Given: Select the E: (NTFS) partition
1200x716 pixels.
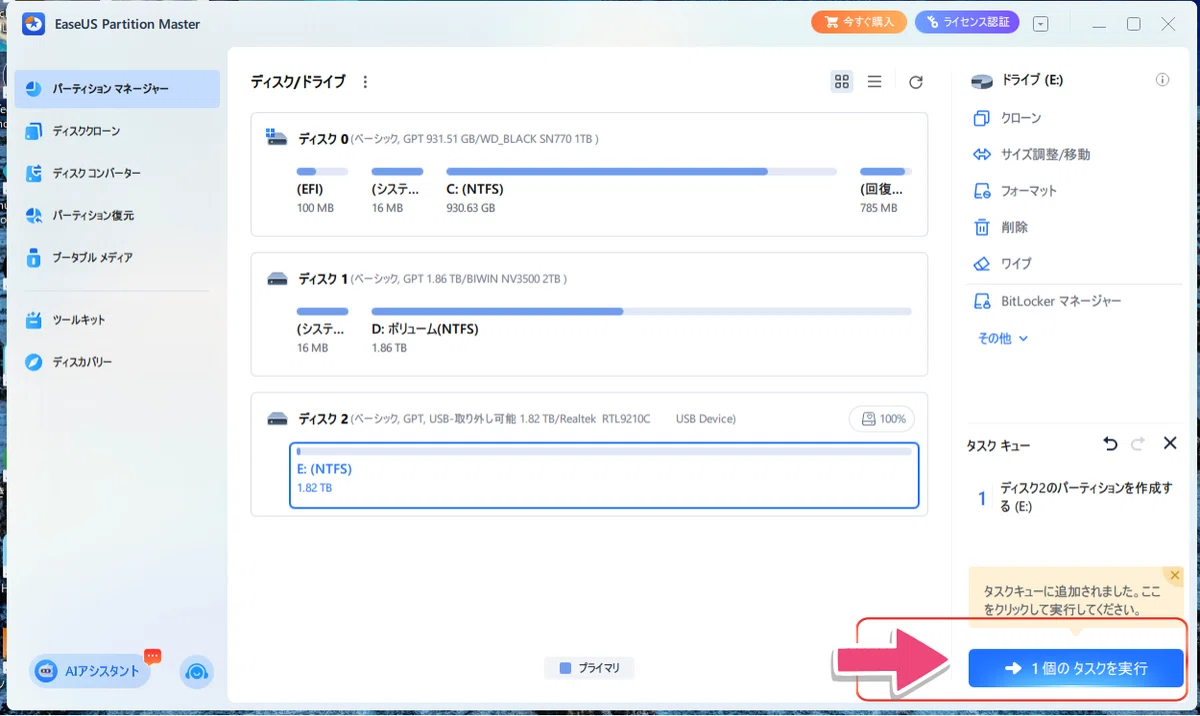Looking at the screenshot, I should point(604,476).
